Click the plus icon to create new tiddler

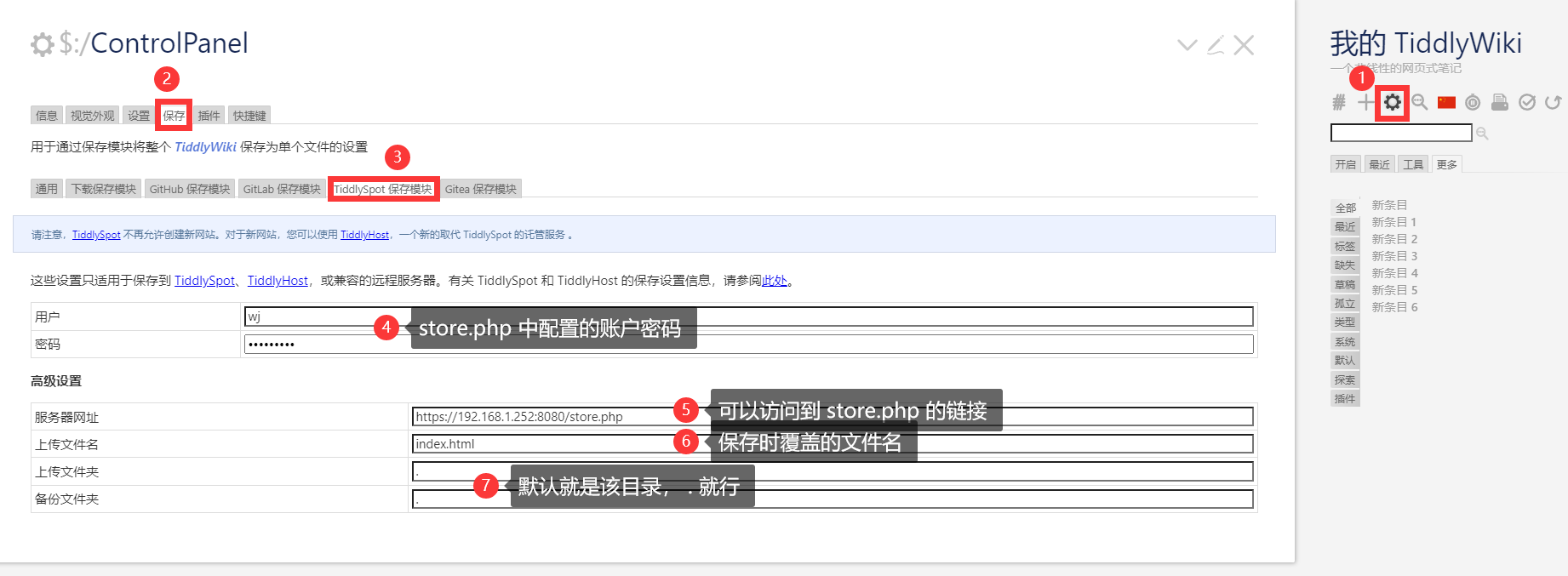(1365, 103)
